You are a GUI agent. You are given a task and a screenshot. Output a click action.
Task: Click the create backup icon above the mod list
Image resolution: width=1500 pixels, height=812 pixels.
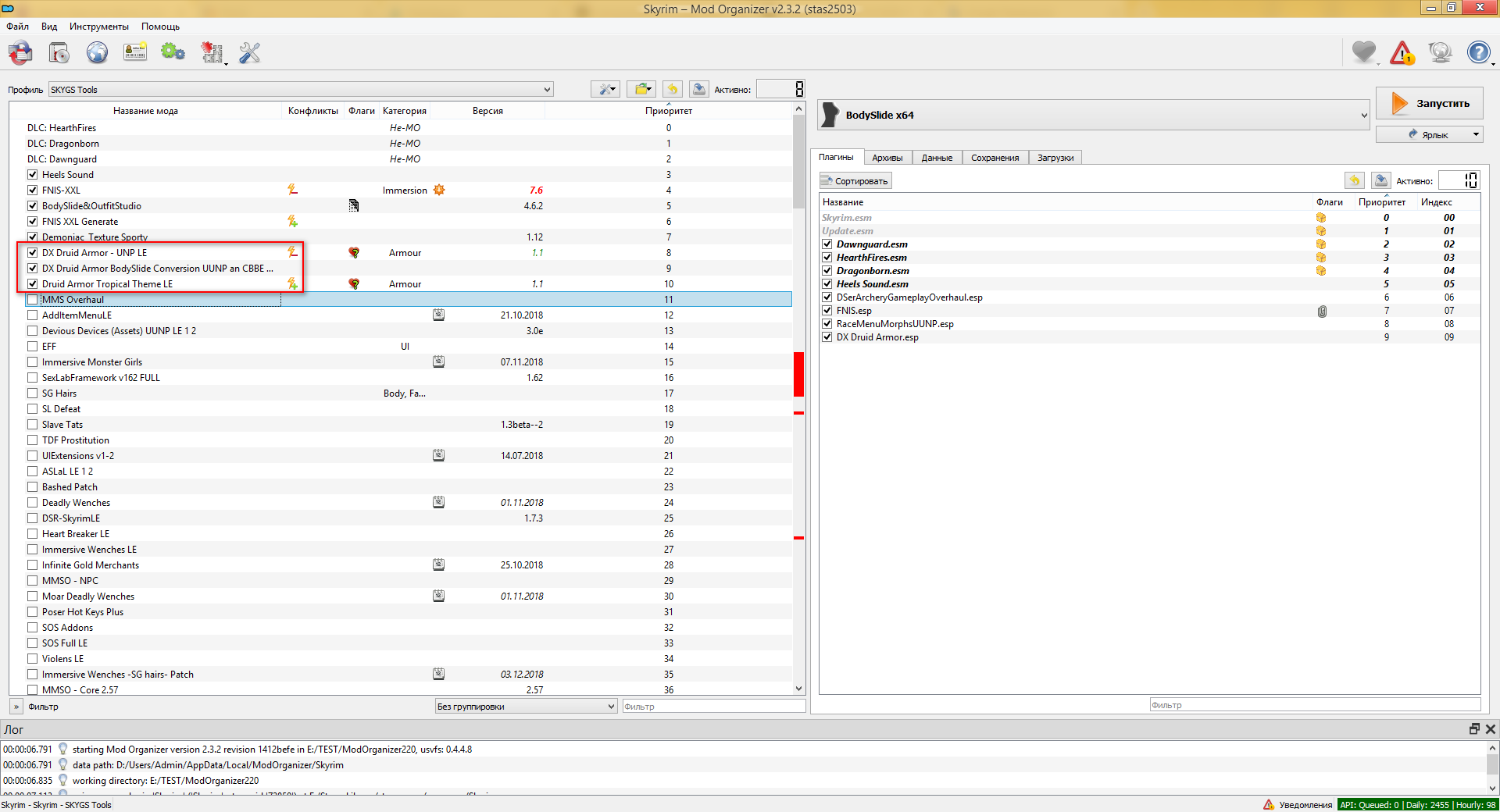(x=699, y=89)
